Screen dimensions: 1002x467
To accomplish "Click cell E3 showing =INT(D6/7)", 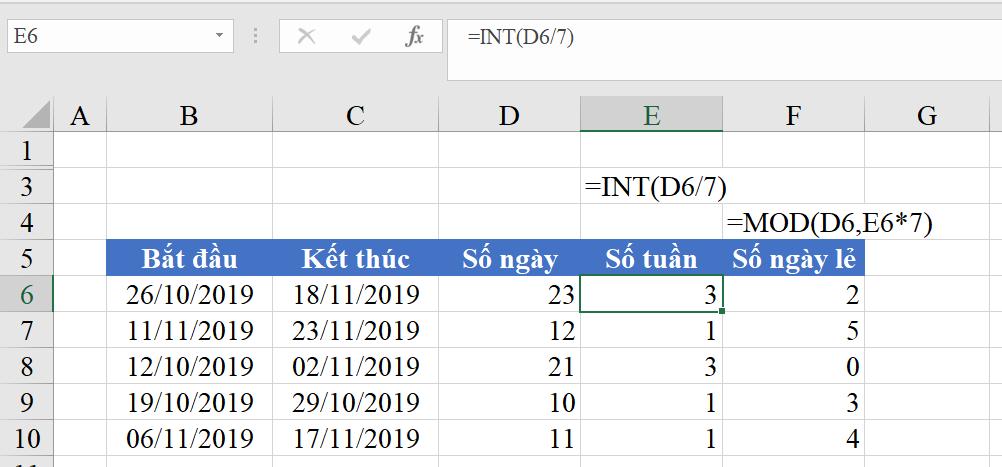I will point(651,187).
